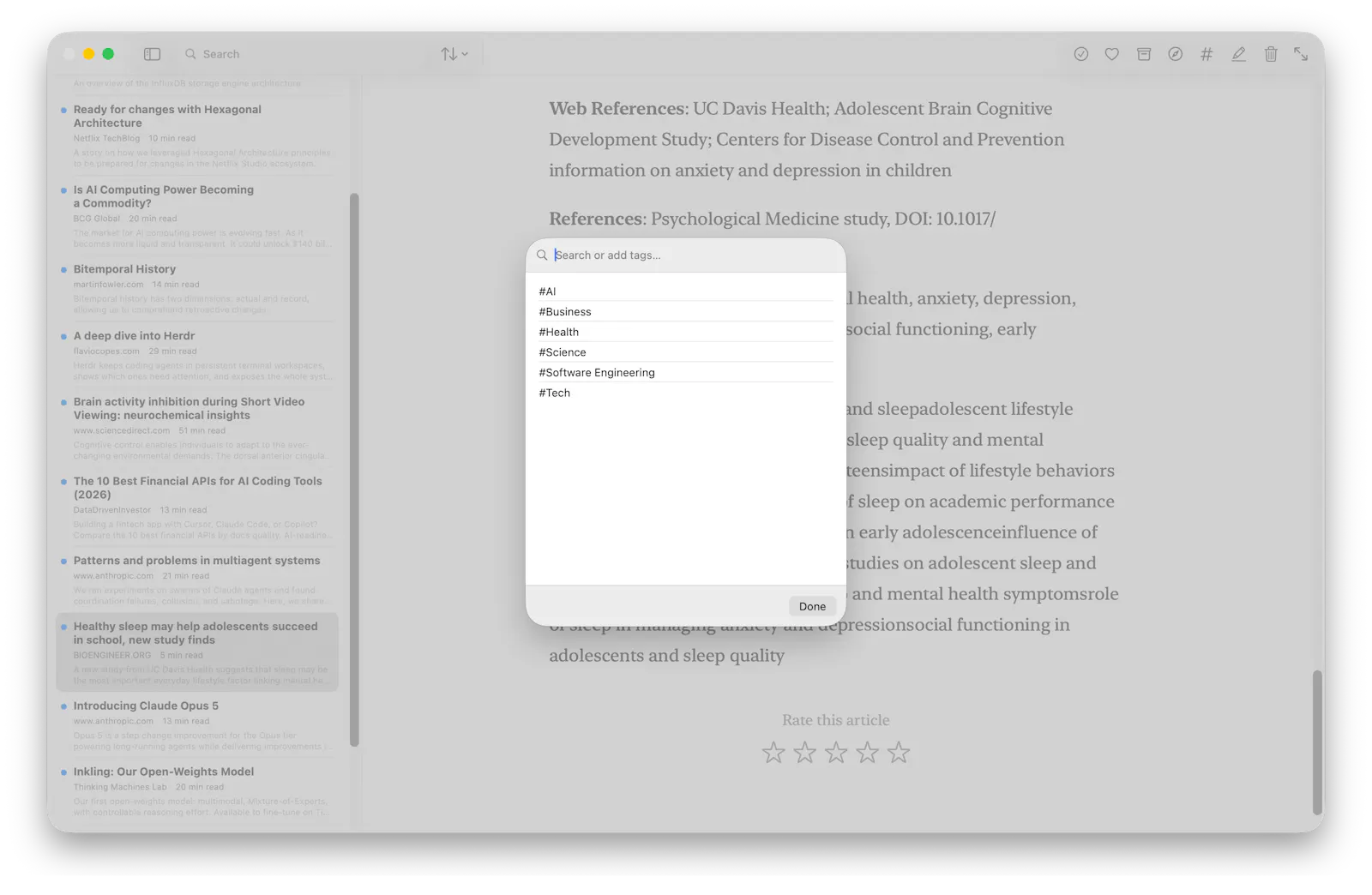Click the search magnifier icon in toolbar
Viewport: 1372px width, 895px height.
pos(190,54)
